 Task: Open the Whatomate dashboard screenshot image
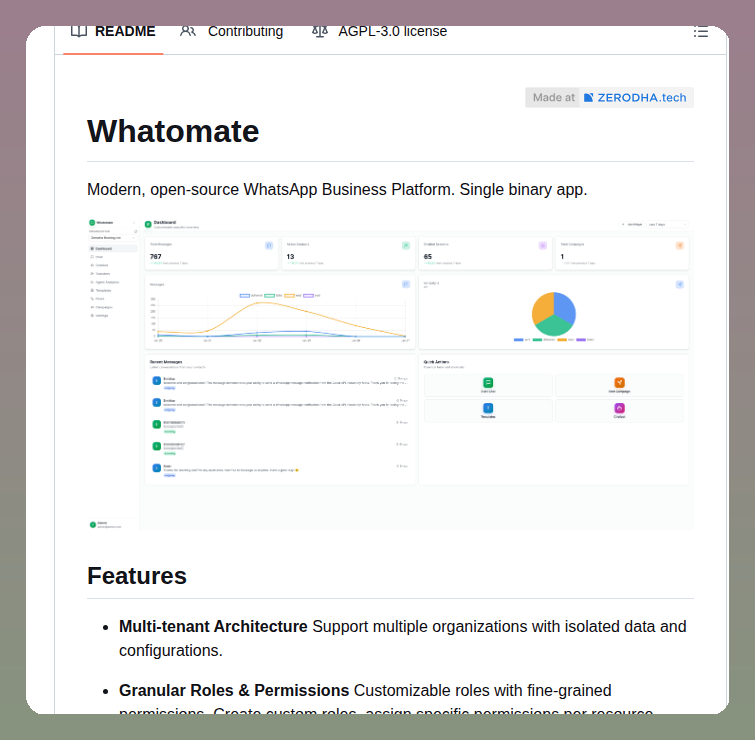(x=390, y=374)
